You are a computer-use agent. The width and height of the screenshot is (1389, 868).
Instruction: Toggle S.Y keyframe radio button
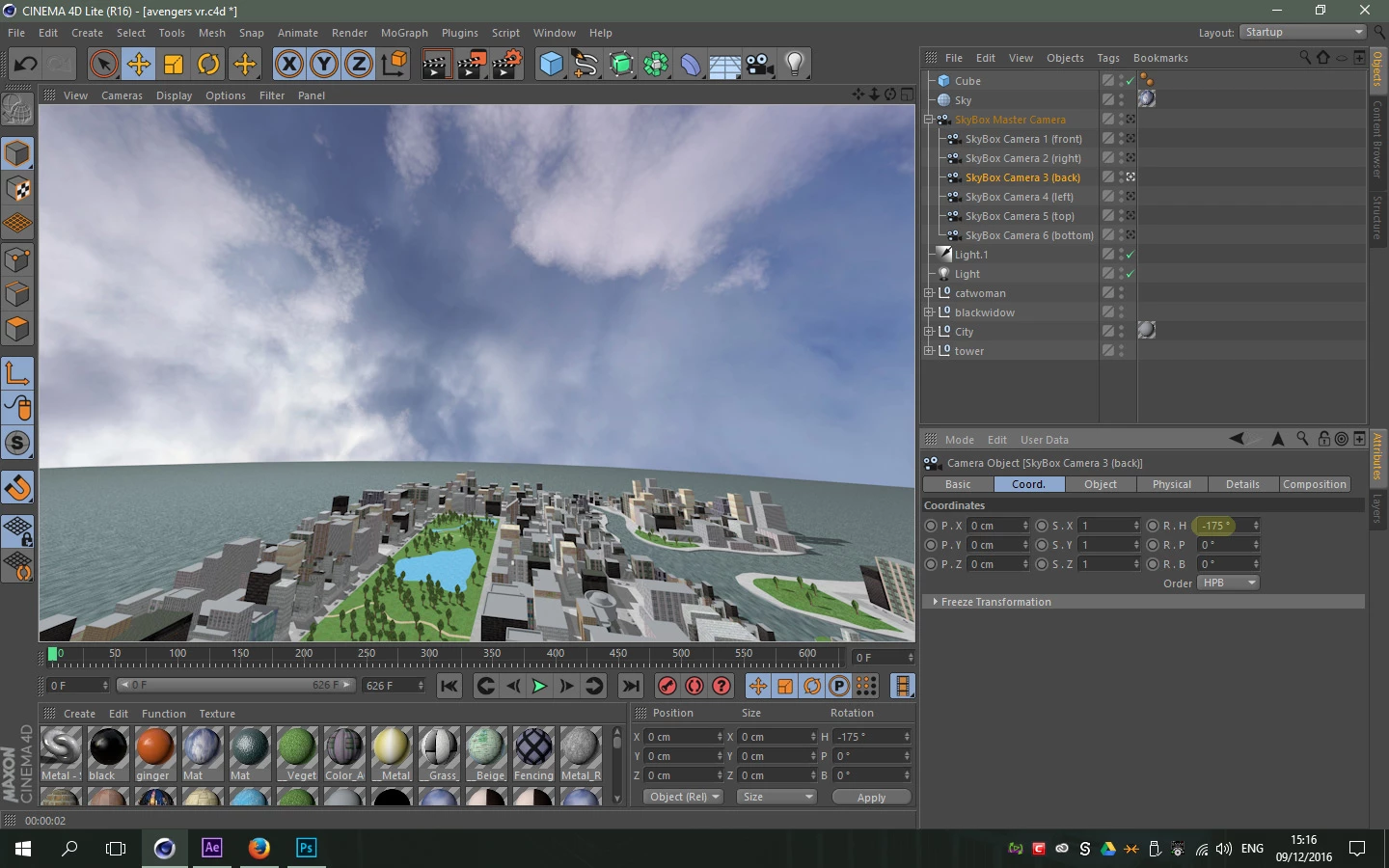[x=1042, y=545]
